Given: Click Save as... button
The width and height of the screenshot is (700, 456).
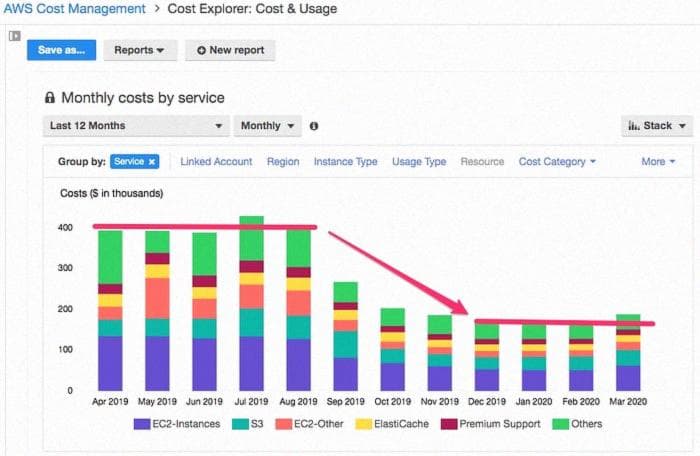Looking at the screenshot, I should (x=62, y=50).
